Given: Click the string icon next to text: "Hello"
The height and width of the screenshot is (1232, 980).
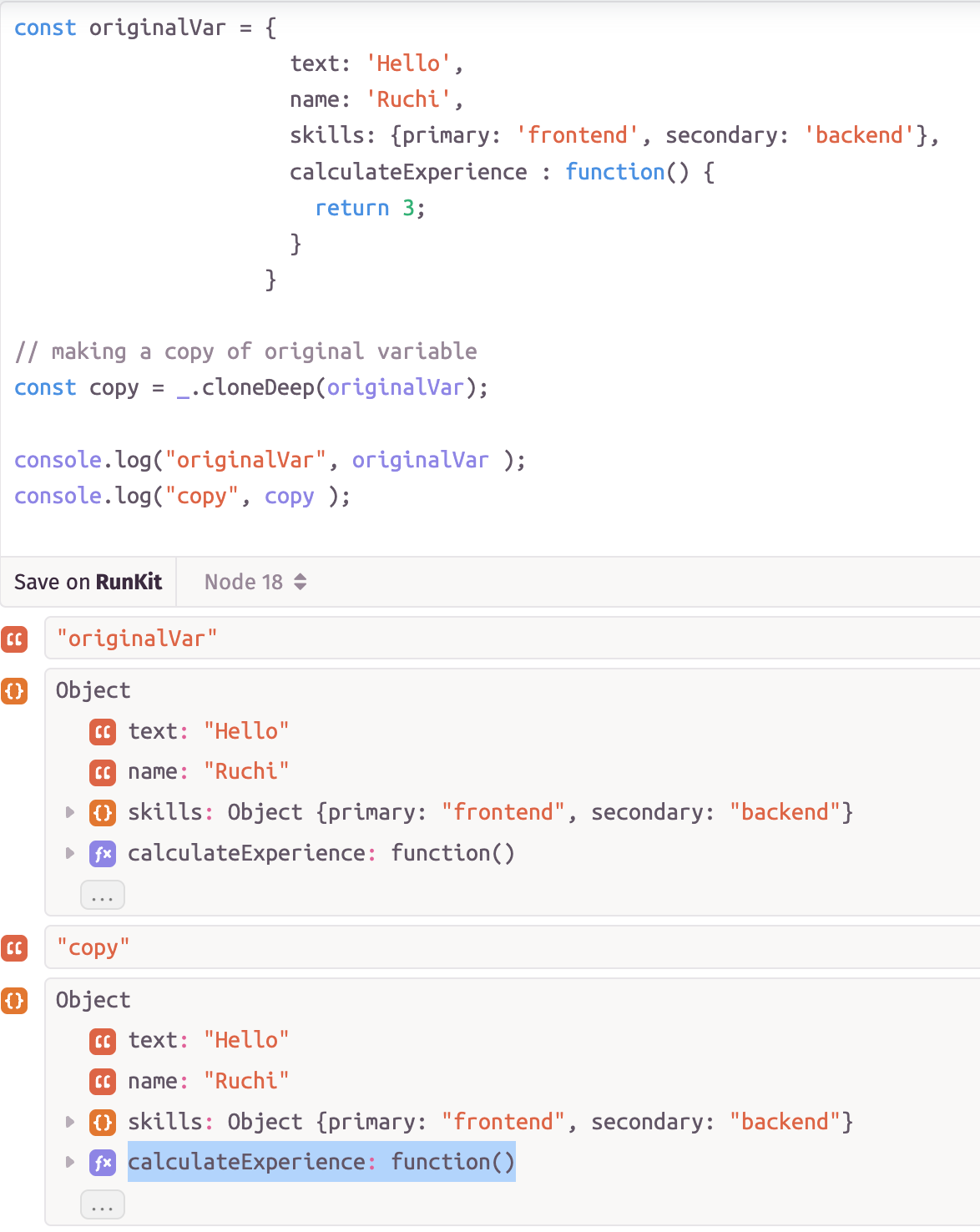Looking at the screenshot, I should [102, 732].
